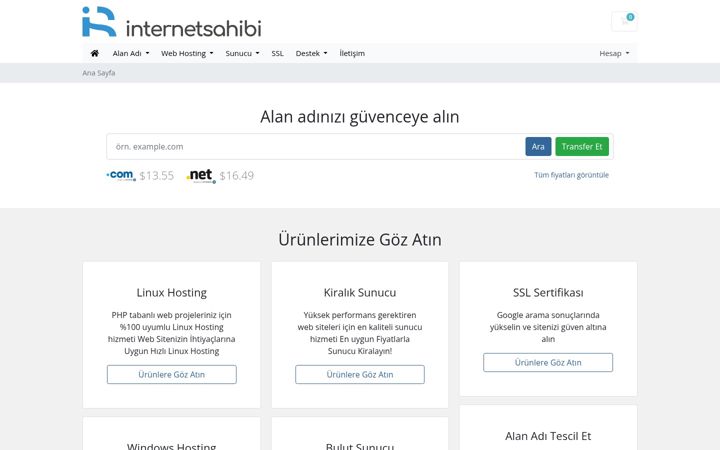720x450 pixels.
Task: Focus the domain search input field
Action: pyautogui.click(x=316, y=146)
